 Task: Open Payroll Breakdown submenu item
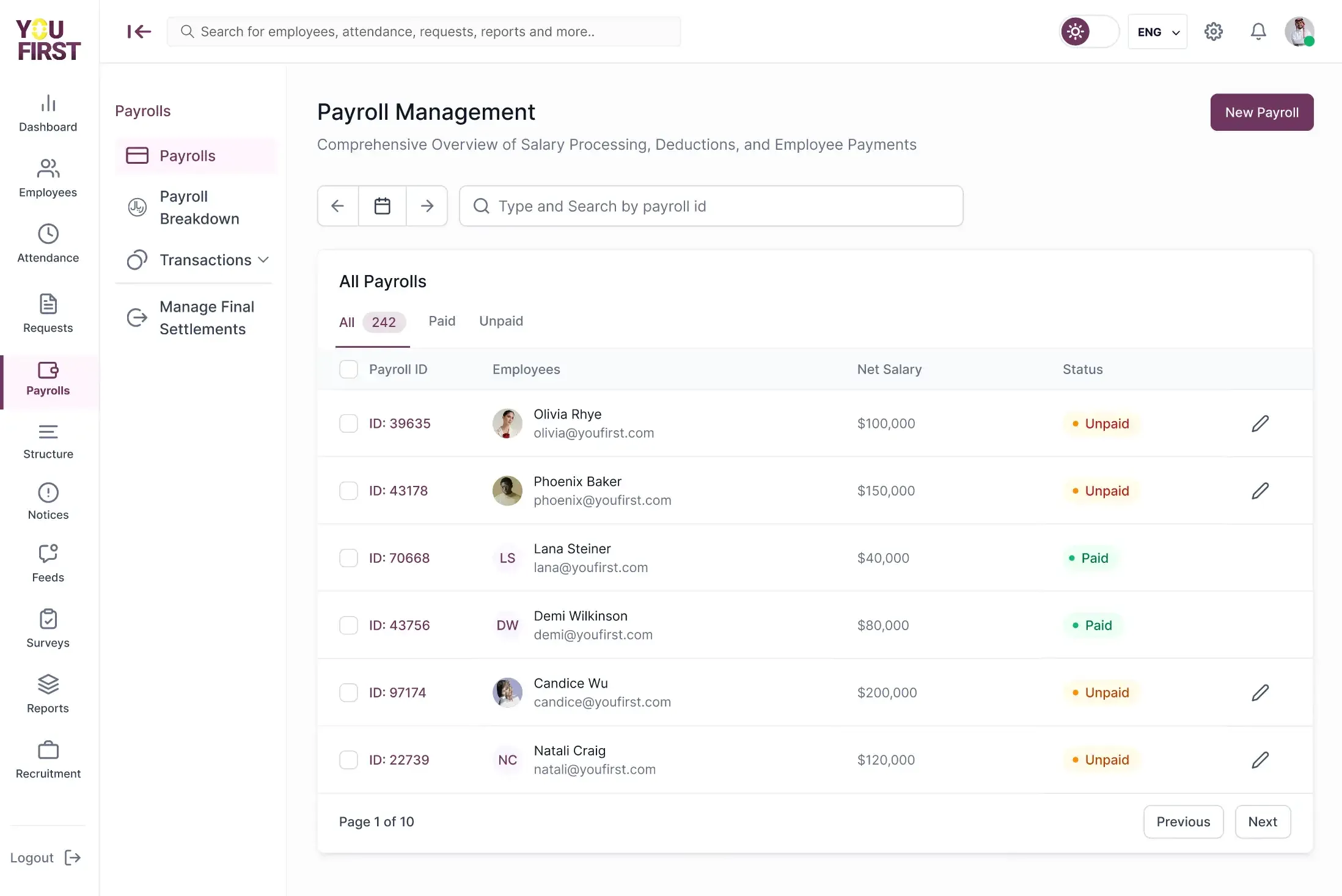(x=196, y=208)
